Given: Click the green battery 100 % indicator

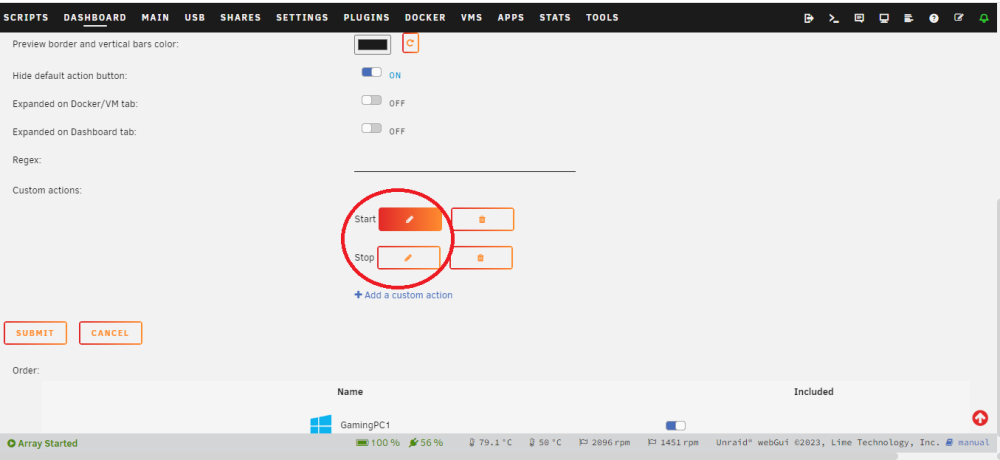Looking at the screenshot, I should click(x=378, y=442).
